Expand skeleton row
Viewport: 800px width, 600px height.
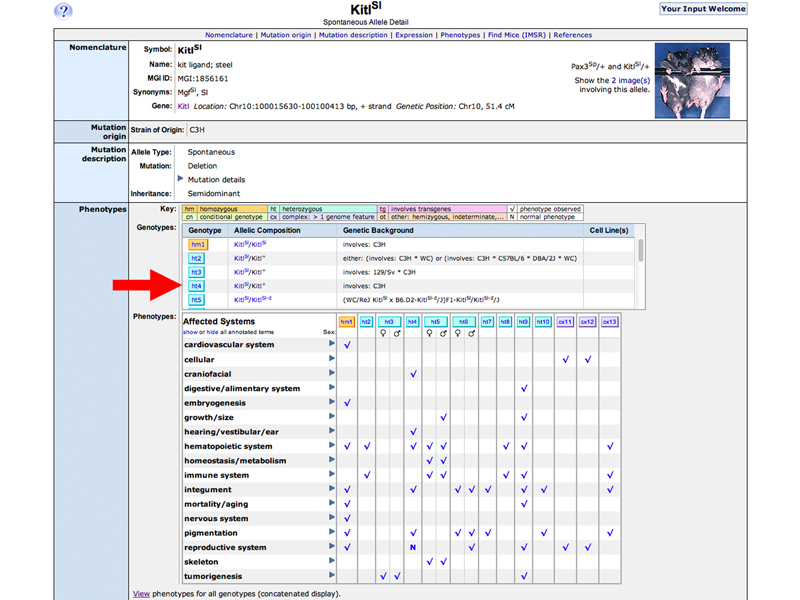tap(332, 561)
